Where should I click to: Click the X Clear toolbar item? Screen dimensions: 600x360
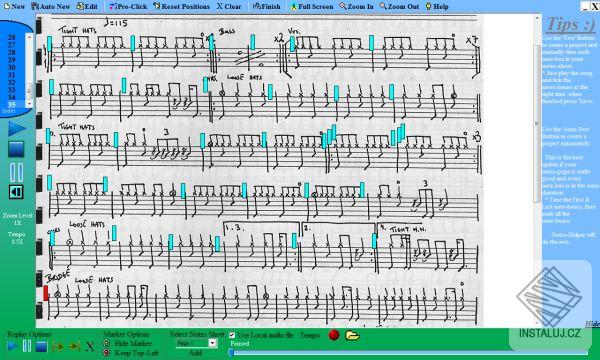pyautogui.click(x=229, y=7)
